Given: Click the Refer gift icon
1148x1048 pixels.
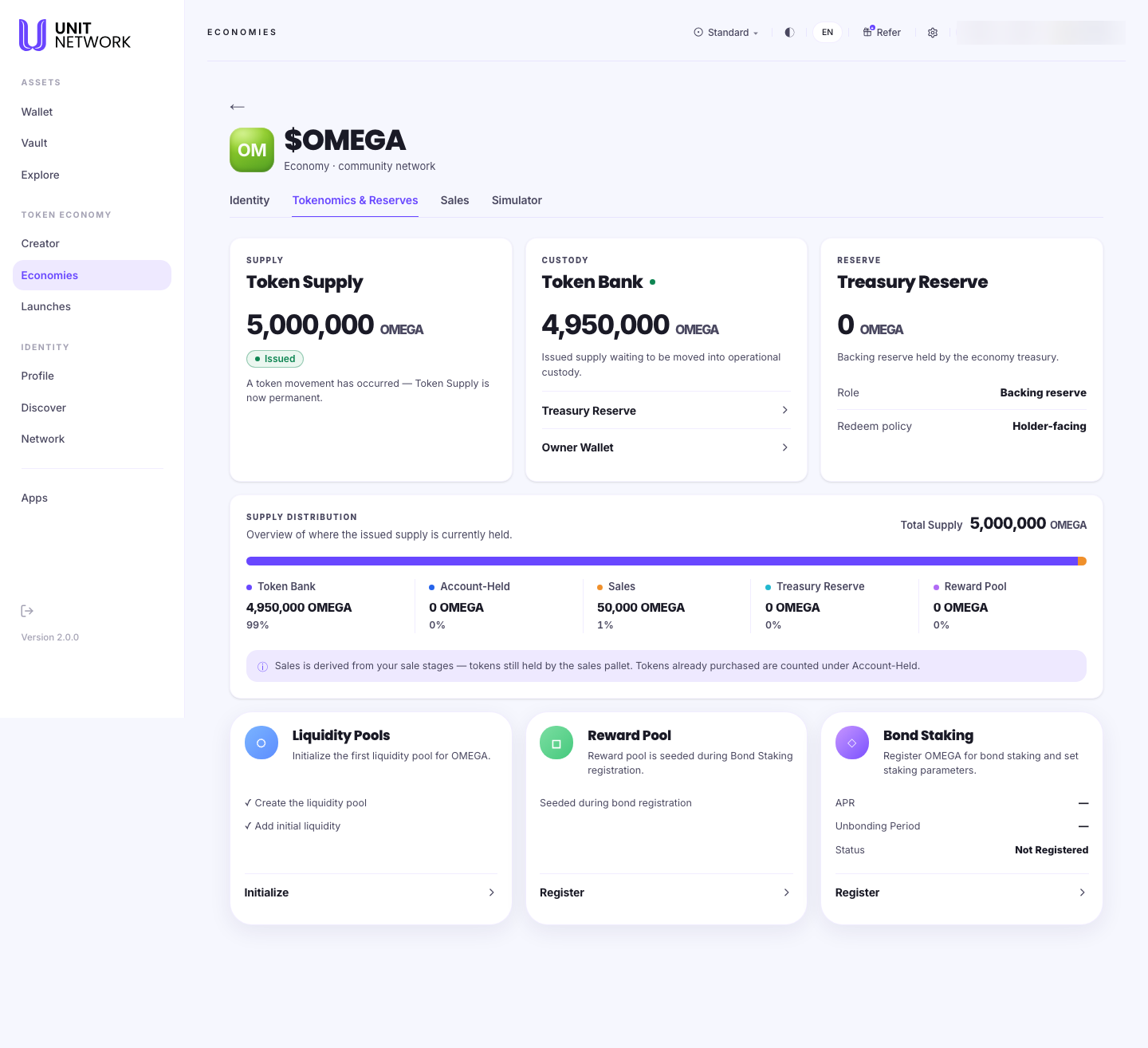Looking at the screenshot, I should pos(868,32).
